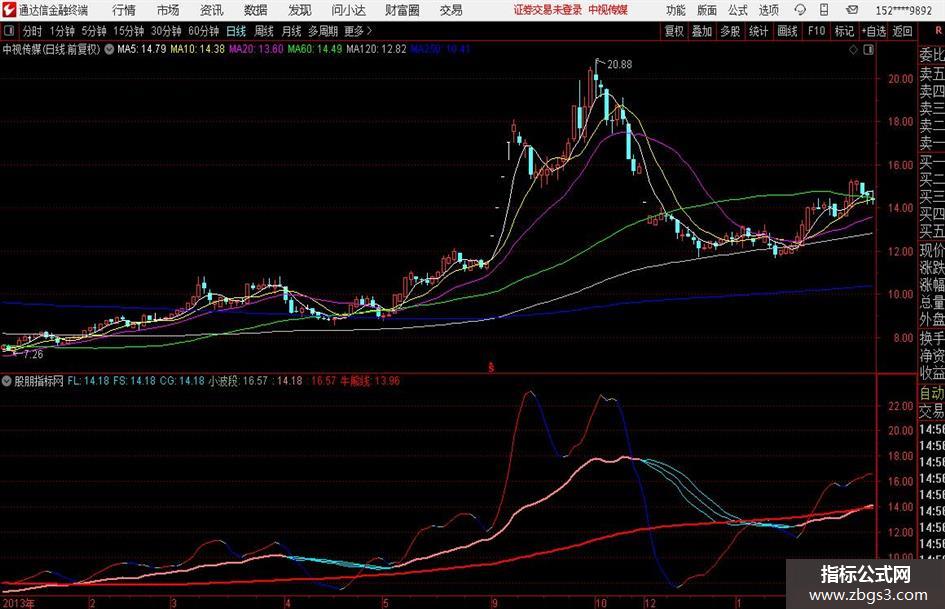Open the 数据 menu

tap(256, 10)
